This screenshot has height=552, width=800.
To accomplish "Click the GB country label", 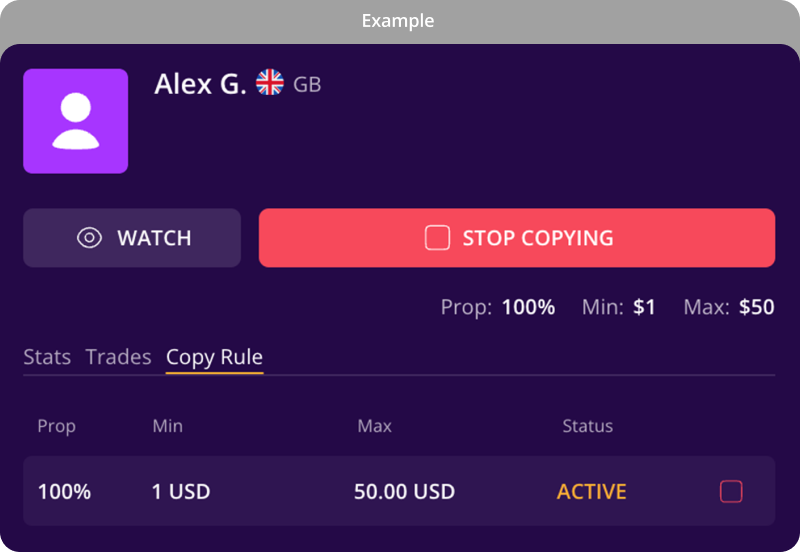I will 307,85.
